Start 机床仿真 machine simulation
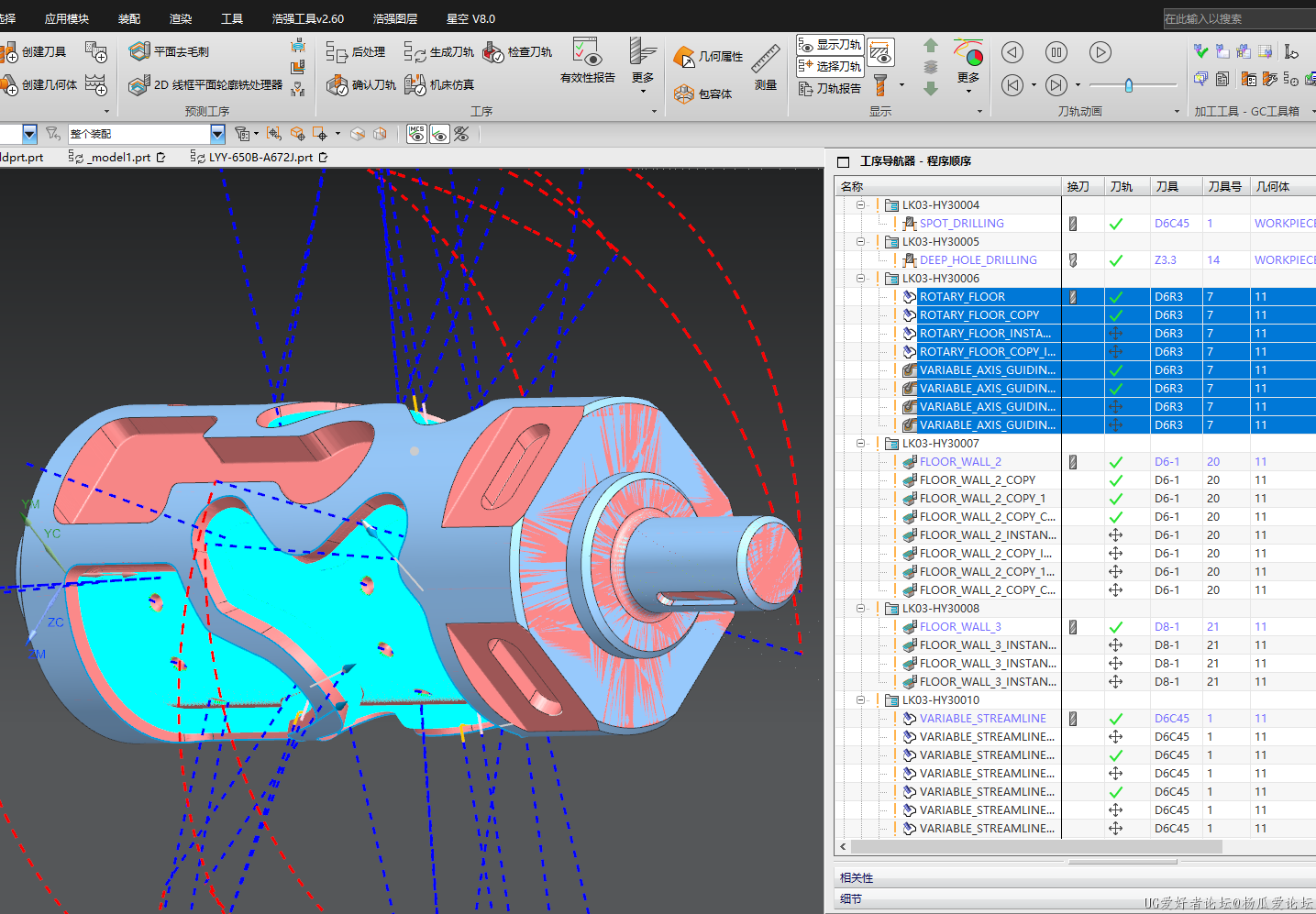The width and height of the screenshot is (1316, 914). click(x=439, y=84)
